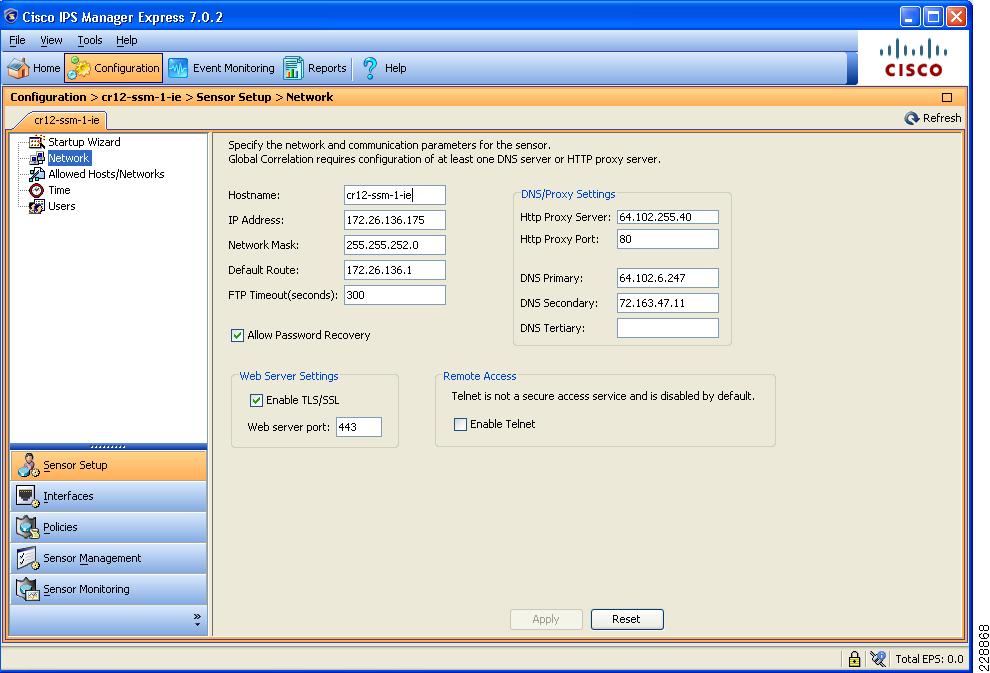Click the DNS Secondary field
Screen dimensions: 990x673
[x=667, y=303]
